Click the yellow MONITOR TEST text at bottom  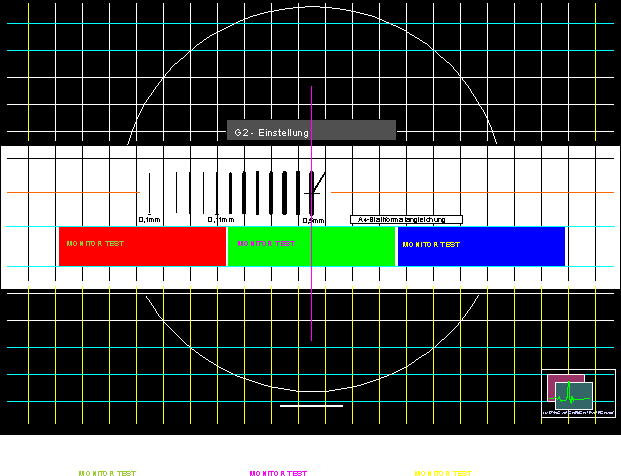pos(443,472)
